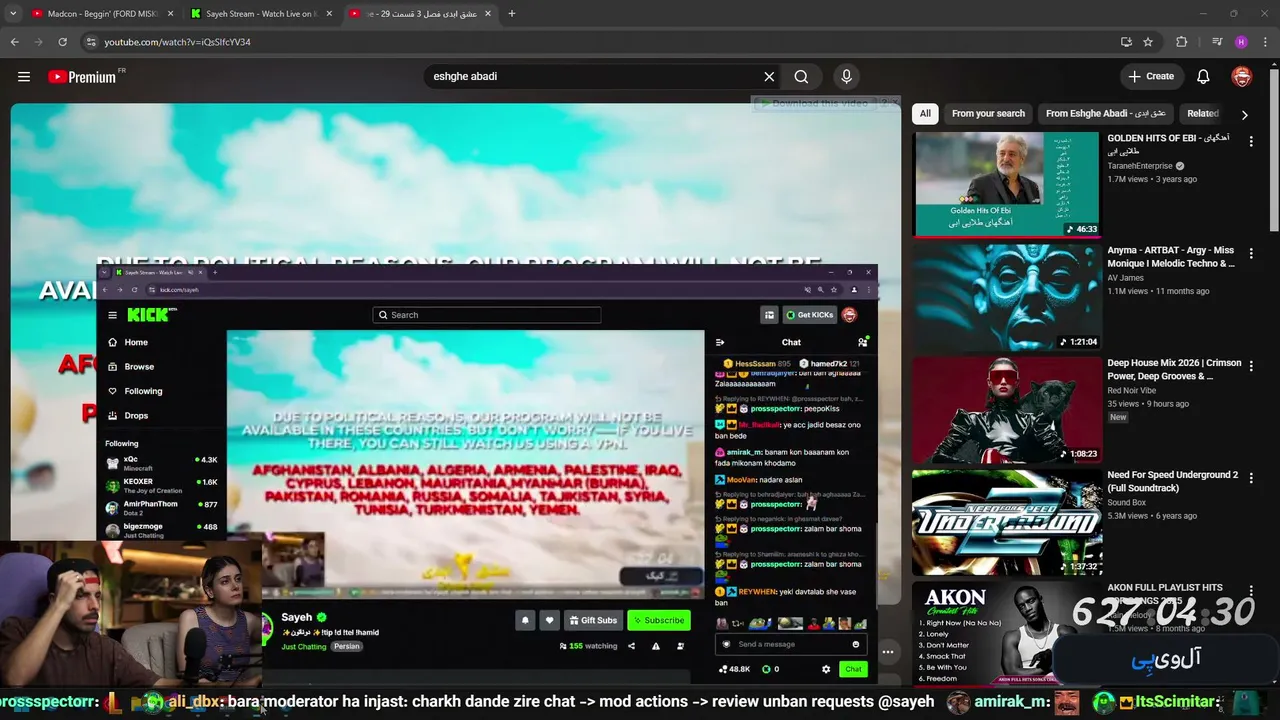Open the YouTube guide hamburger menu
This screenshot has width=1280, height=720.
tap(24, 76)
